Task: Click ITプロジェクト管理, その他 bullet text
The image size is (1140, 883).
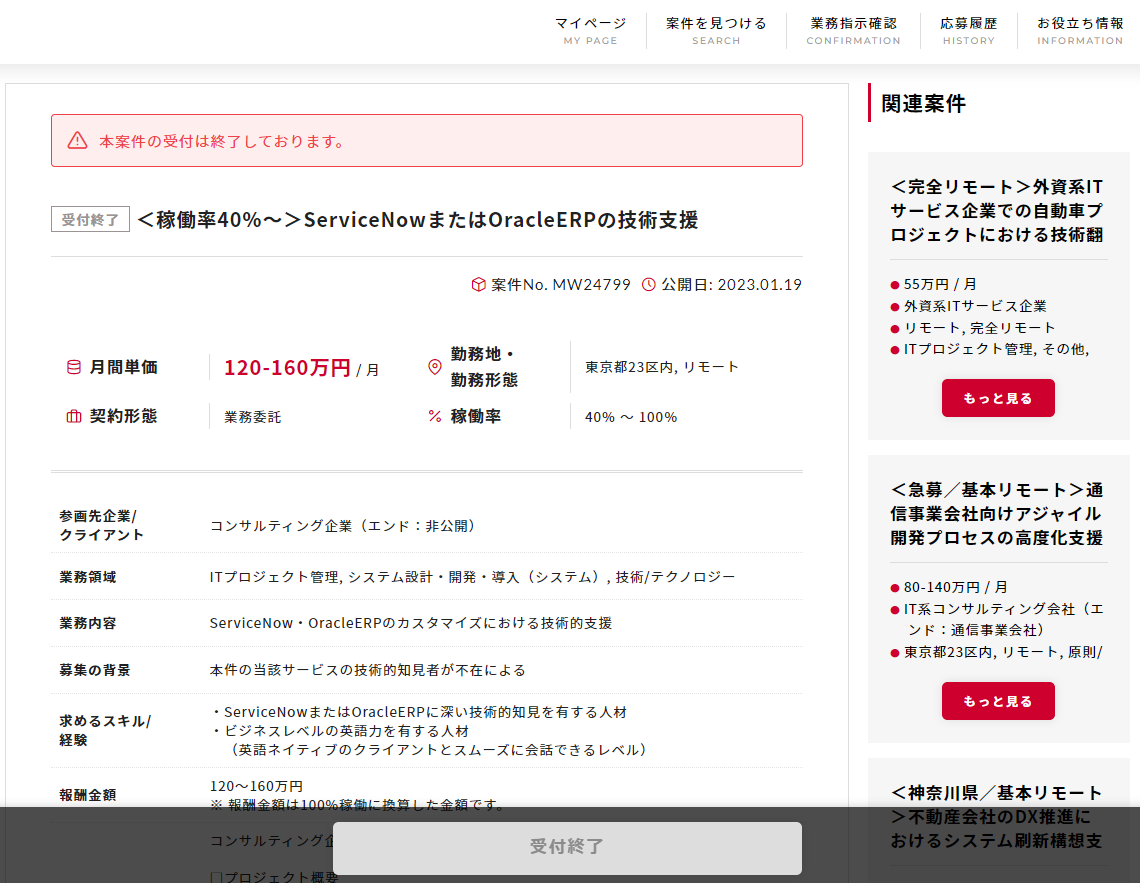Action: click(996, 350)
